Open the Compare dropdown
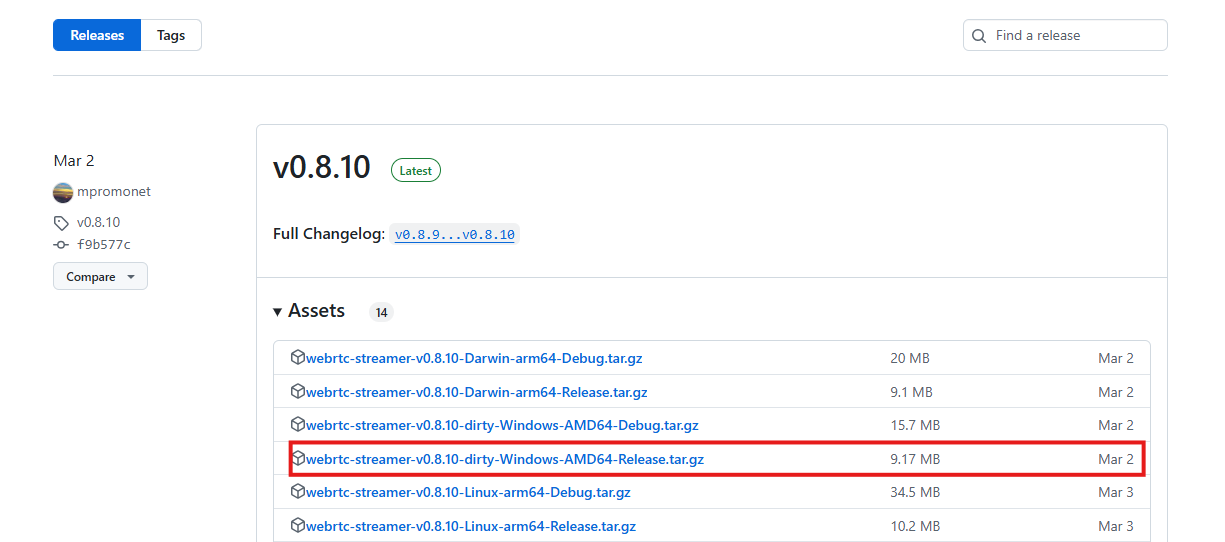 point(100,277)
